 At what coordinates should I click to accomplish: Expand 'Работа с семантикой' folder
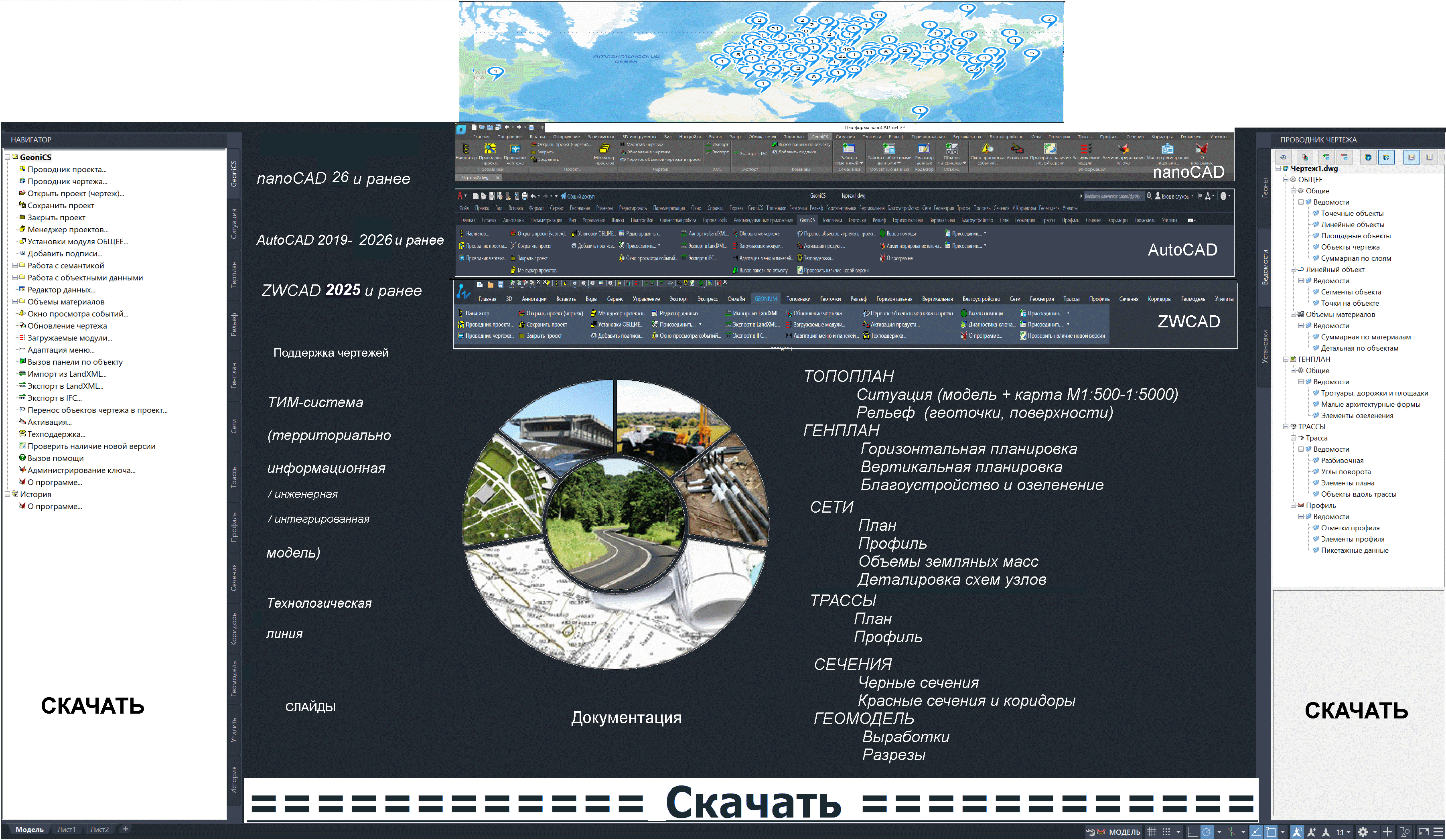(x=15, y=266)
